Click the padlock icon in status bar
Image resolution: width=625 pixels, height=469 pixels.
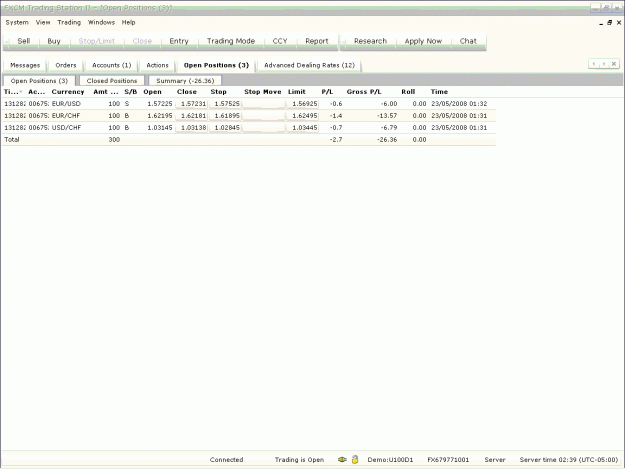(x=355, y=459)
